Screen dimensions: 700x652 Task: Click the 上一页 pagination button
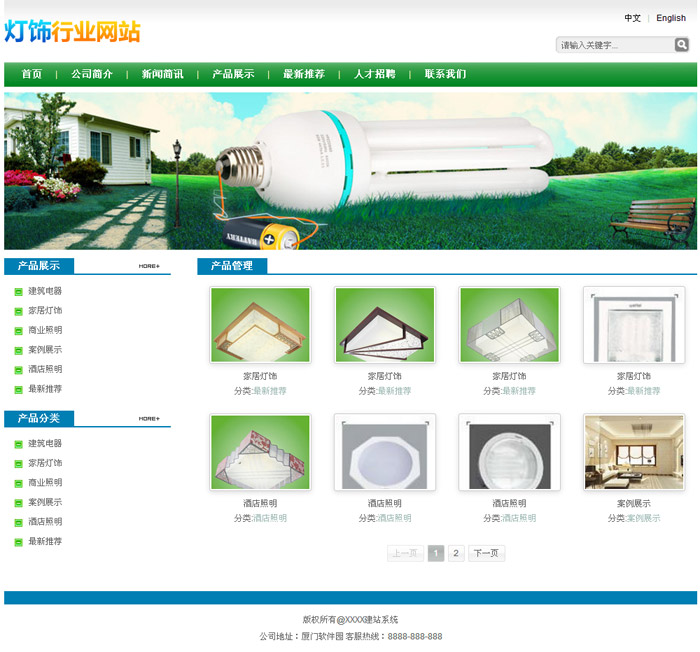[405, 553]
